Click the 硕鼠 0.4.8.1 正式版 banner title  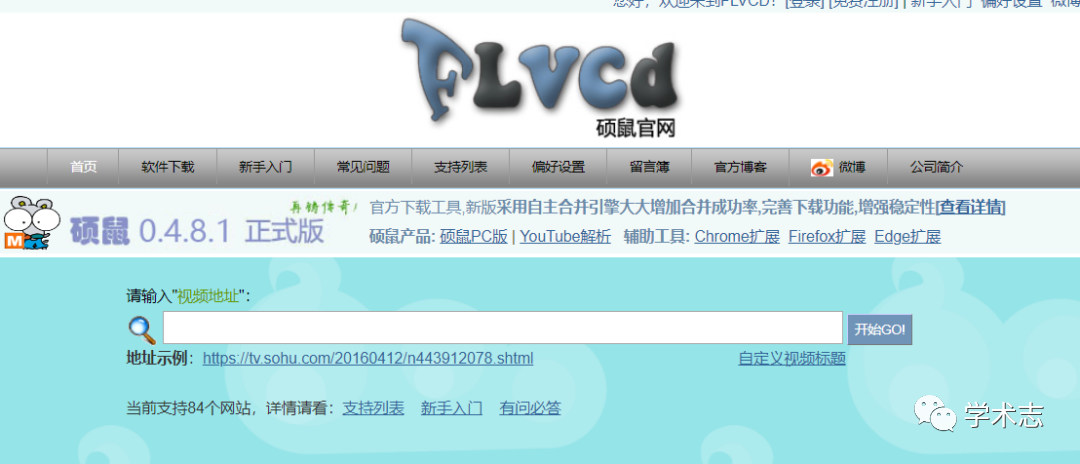pos(197,232)
